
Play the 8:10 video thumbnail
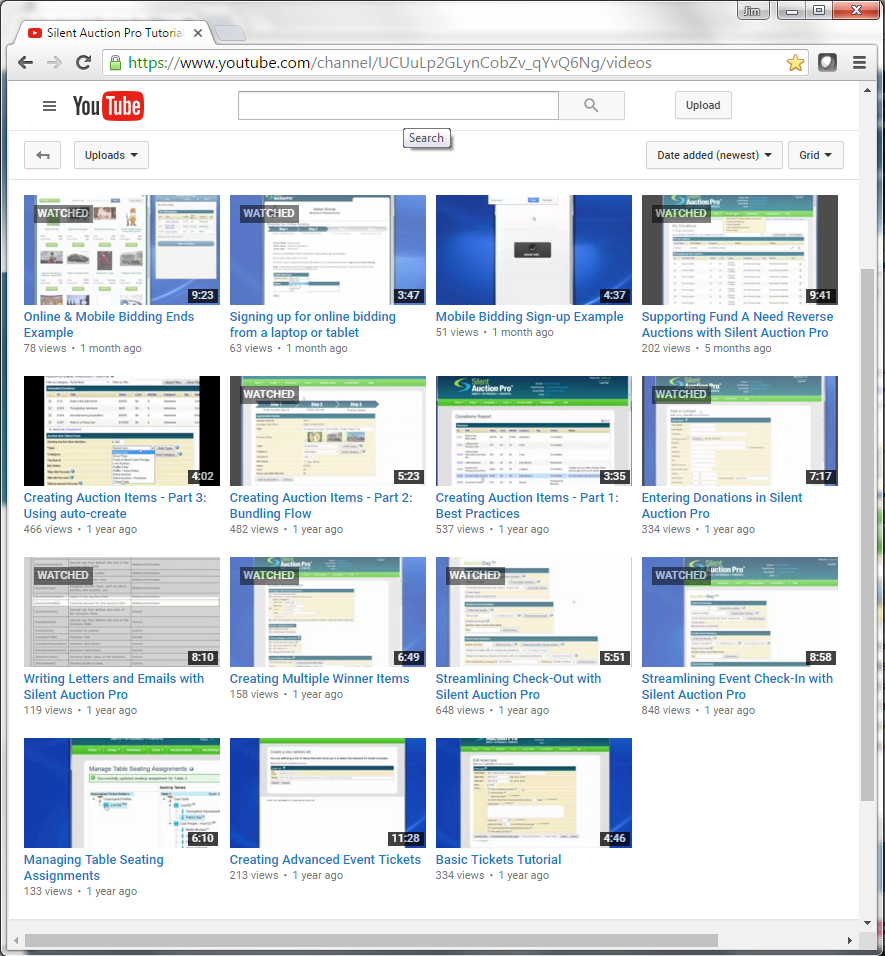tap(122, 612)
